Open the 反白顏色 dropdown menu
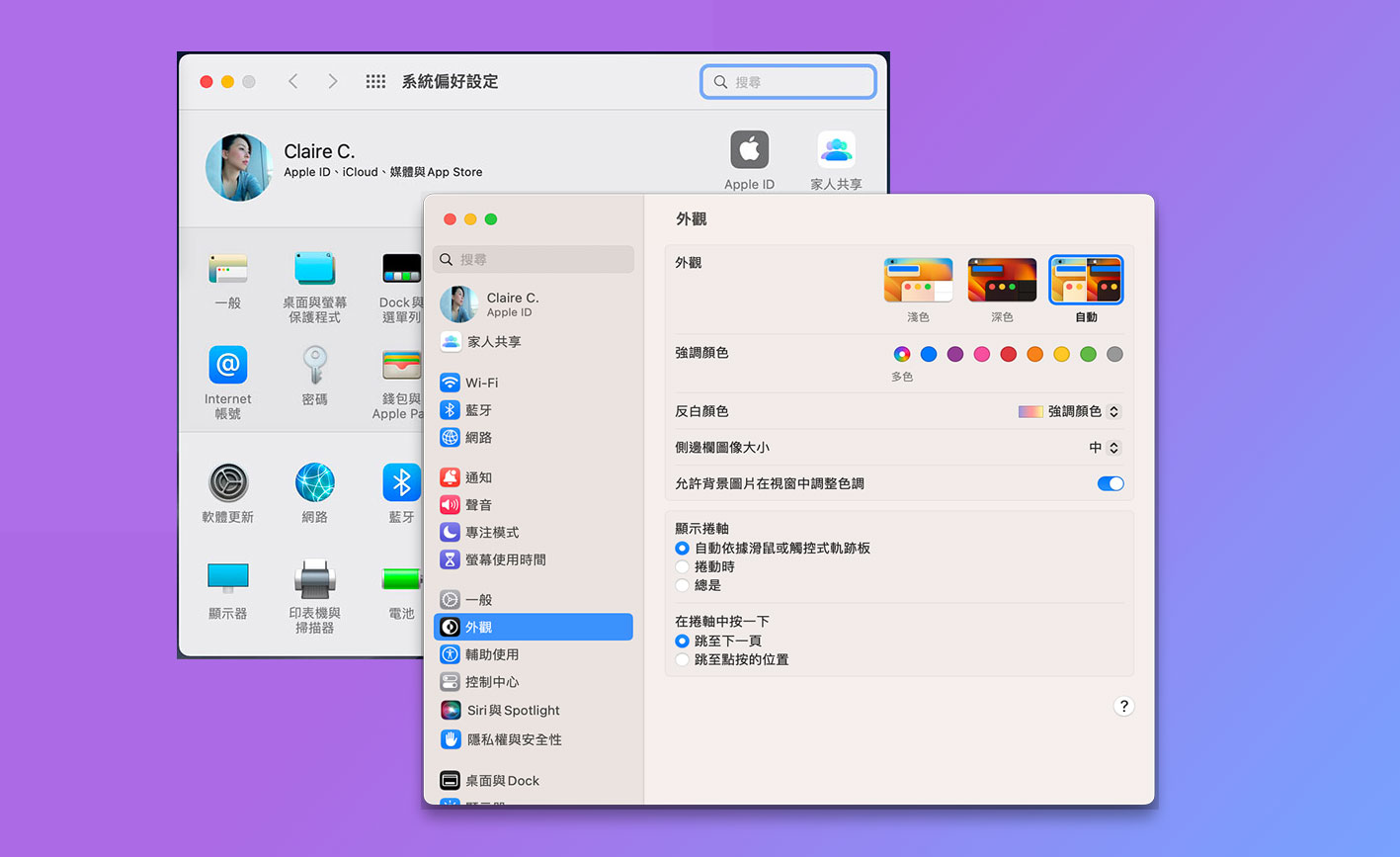 click(1071, 411)
